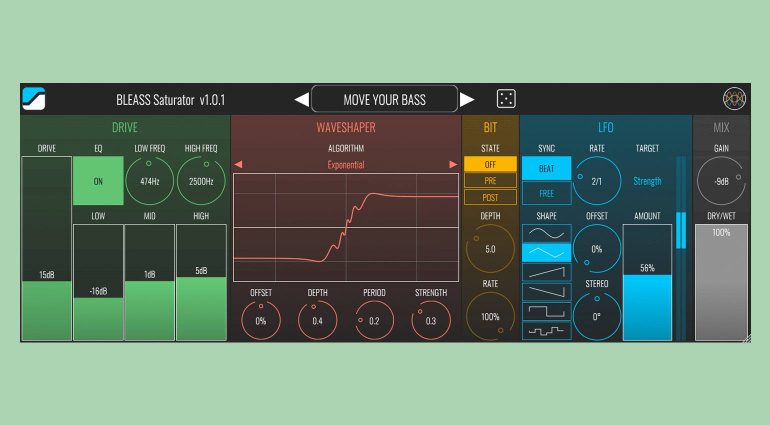Select the square LFO shape
This screenshot has height=425, width=770.
pos(547,312)
